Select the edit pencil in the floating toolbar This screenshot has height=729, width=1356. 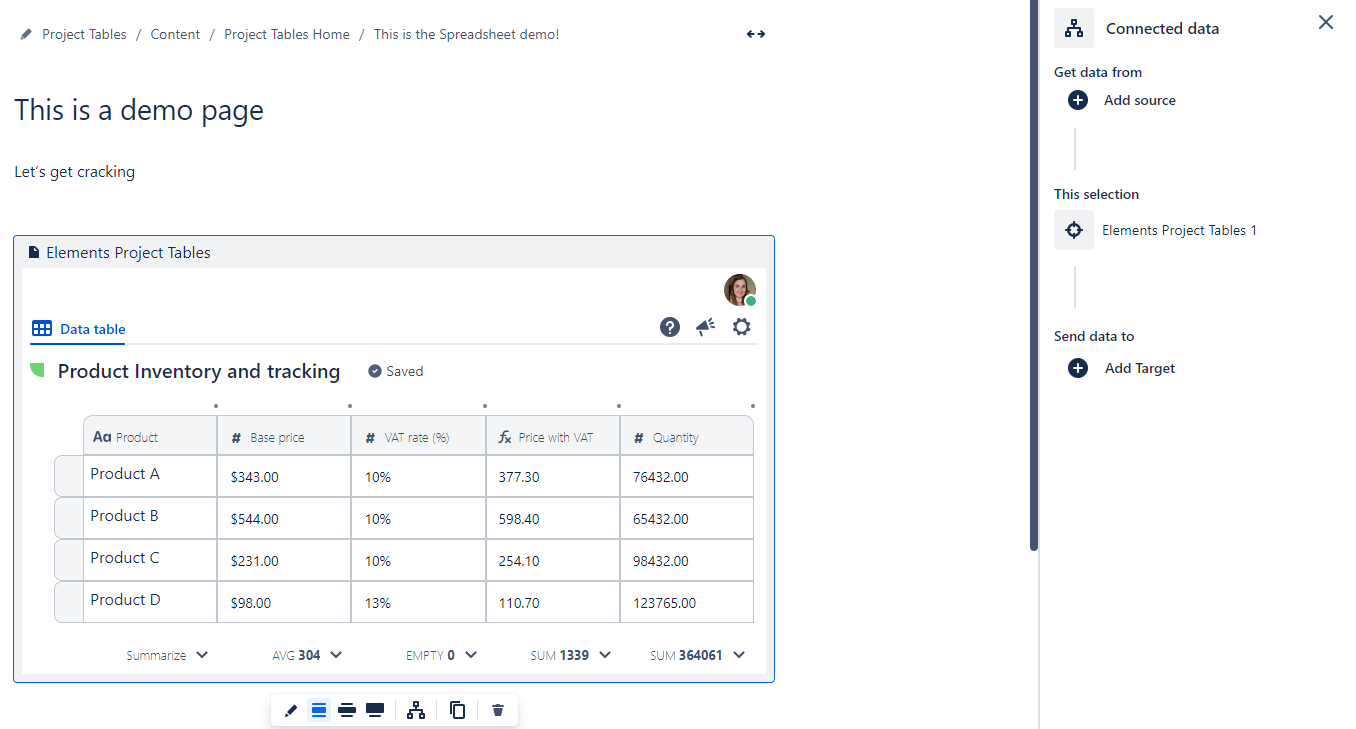tap(290, 710)
